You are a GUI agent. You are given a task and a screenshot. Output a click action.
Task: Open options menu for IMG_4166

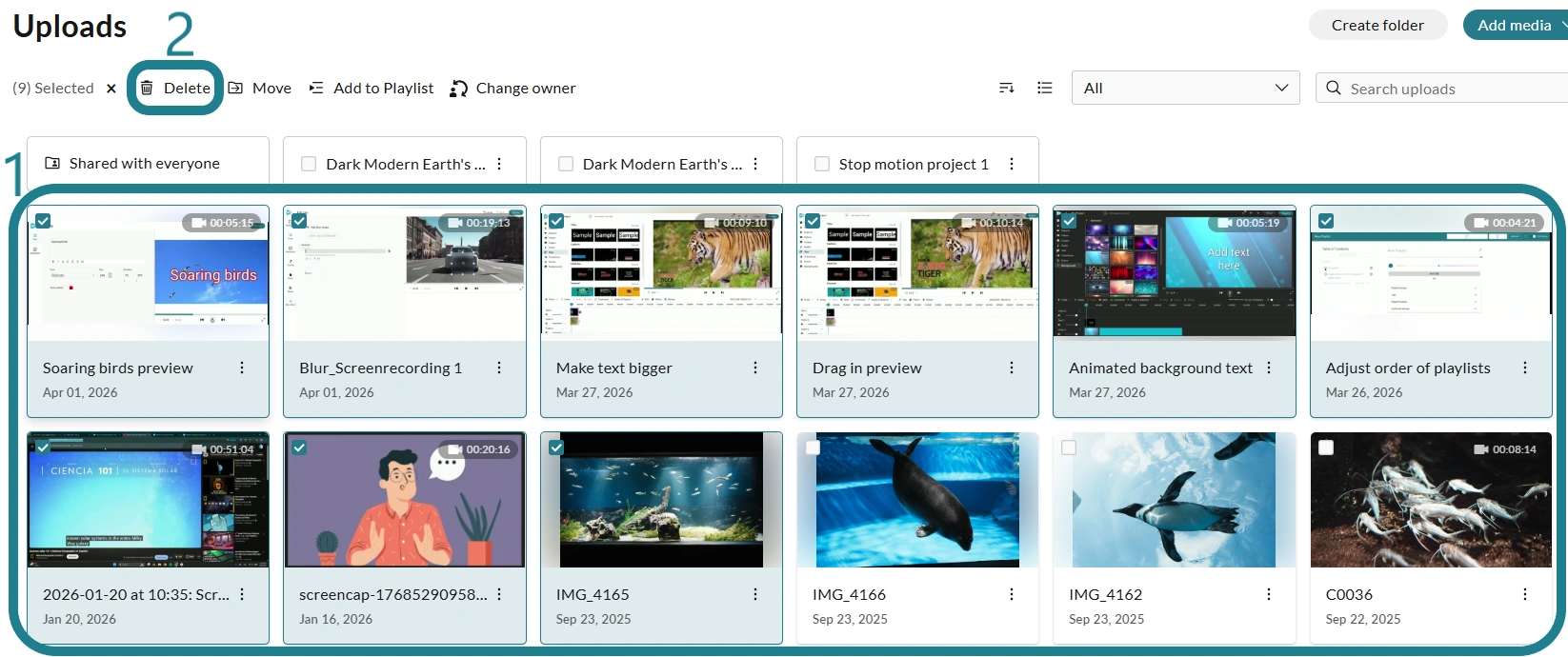(1012, 594)
